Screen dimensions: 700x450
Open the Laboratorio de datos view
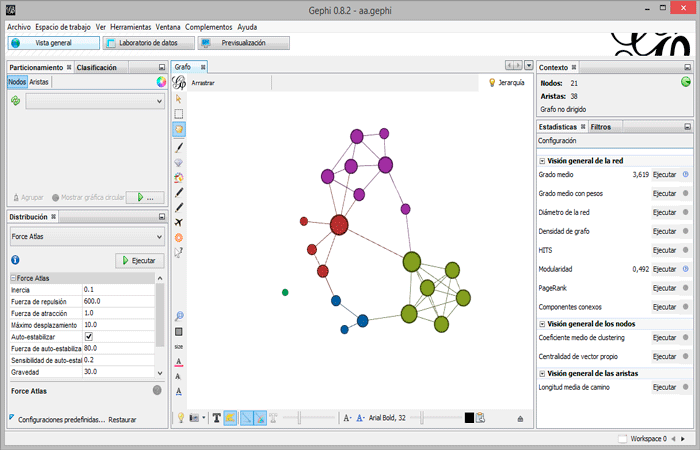coord(149,43)
